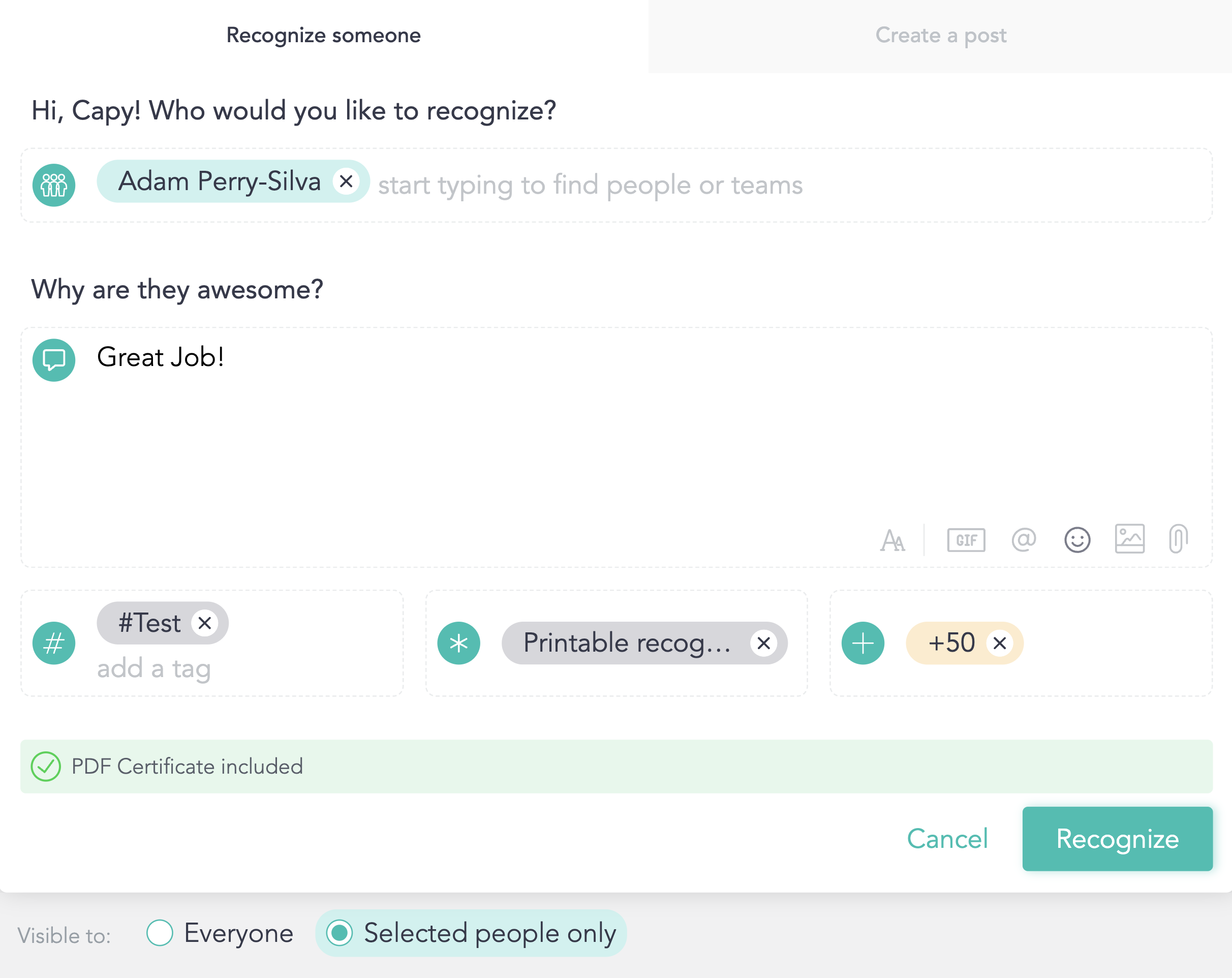This screenshot has height=978, width=1232.
Task: Click the people group icon
Action: point(54,185)
